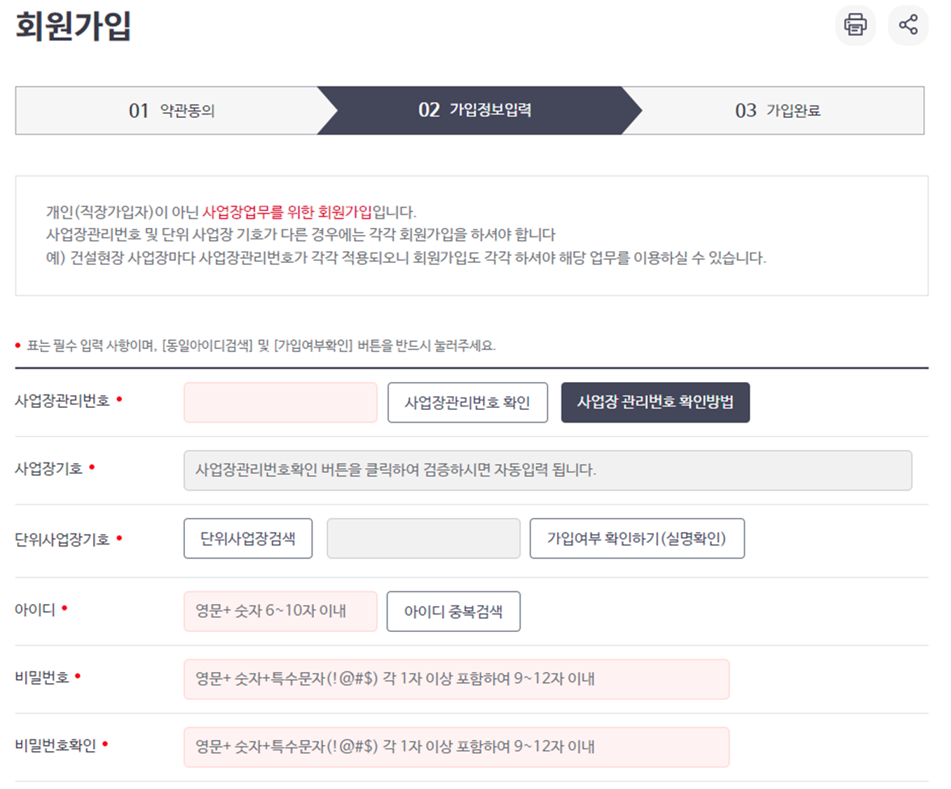Click the 사업장관리번호 input field
The image size is (951, 789).
click(x=280, y=402)
